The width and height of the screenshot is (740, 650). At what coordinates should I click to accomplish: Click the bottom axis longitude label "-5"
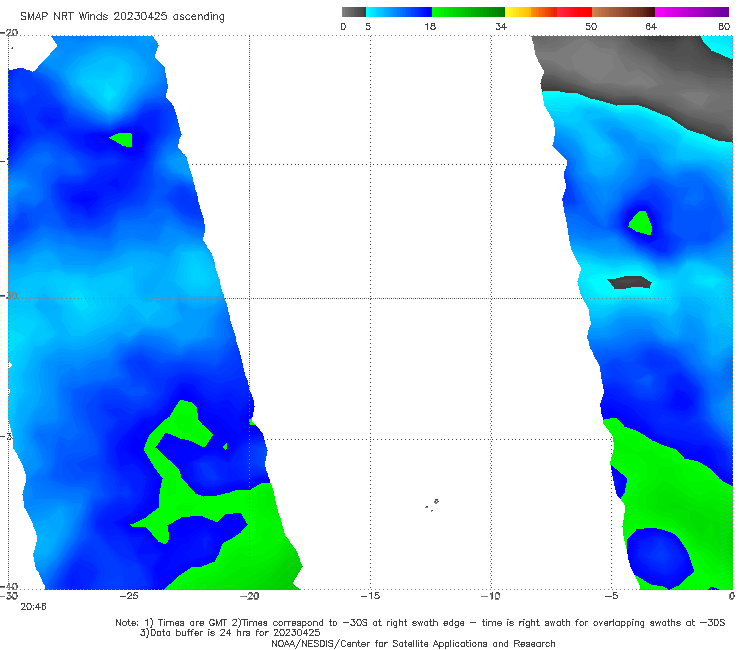coord(611,596)
